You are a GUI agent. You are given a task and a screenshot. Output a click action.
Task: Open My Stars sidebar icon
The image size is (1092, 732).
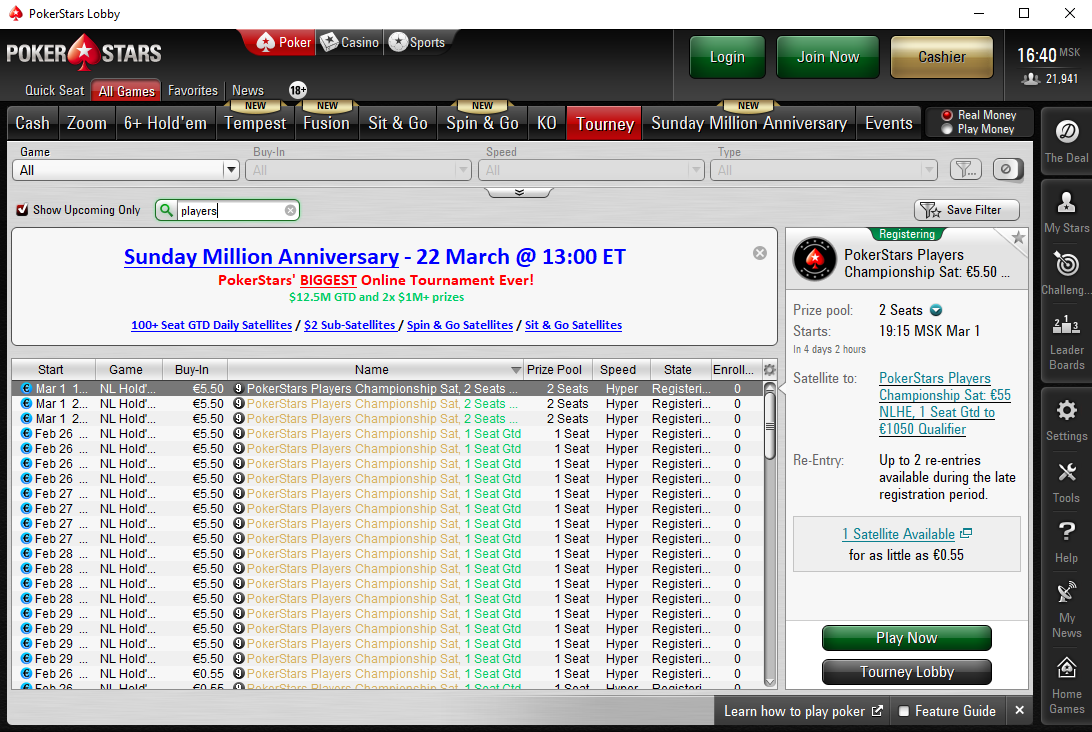1066,212
